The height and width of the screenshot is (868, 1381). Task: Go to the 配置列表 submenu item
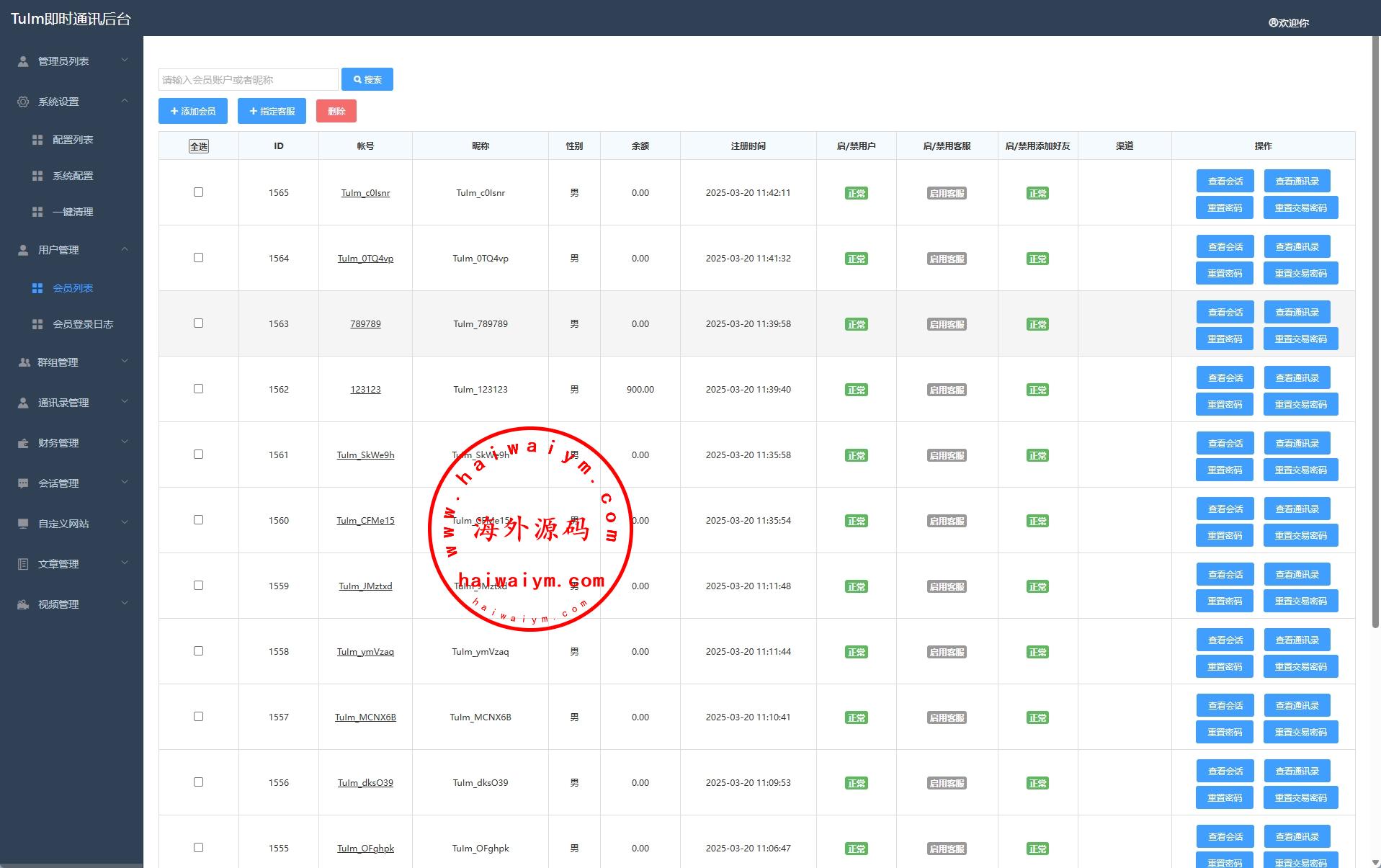73,140
